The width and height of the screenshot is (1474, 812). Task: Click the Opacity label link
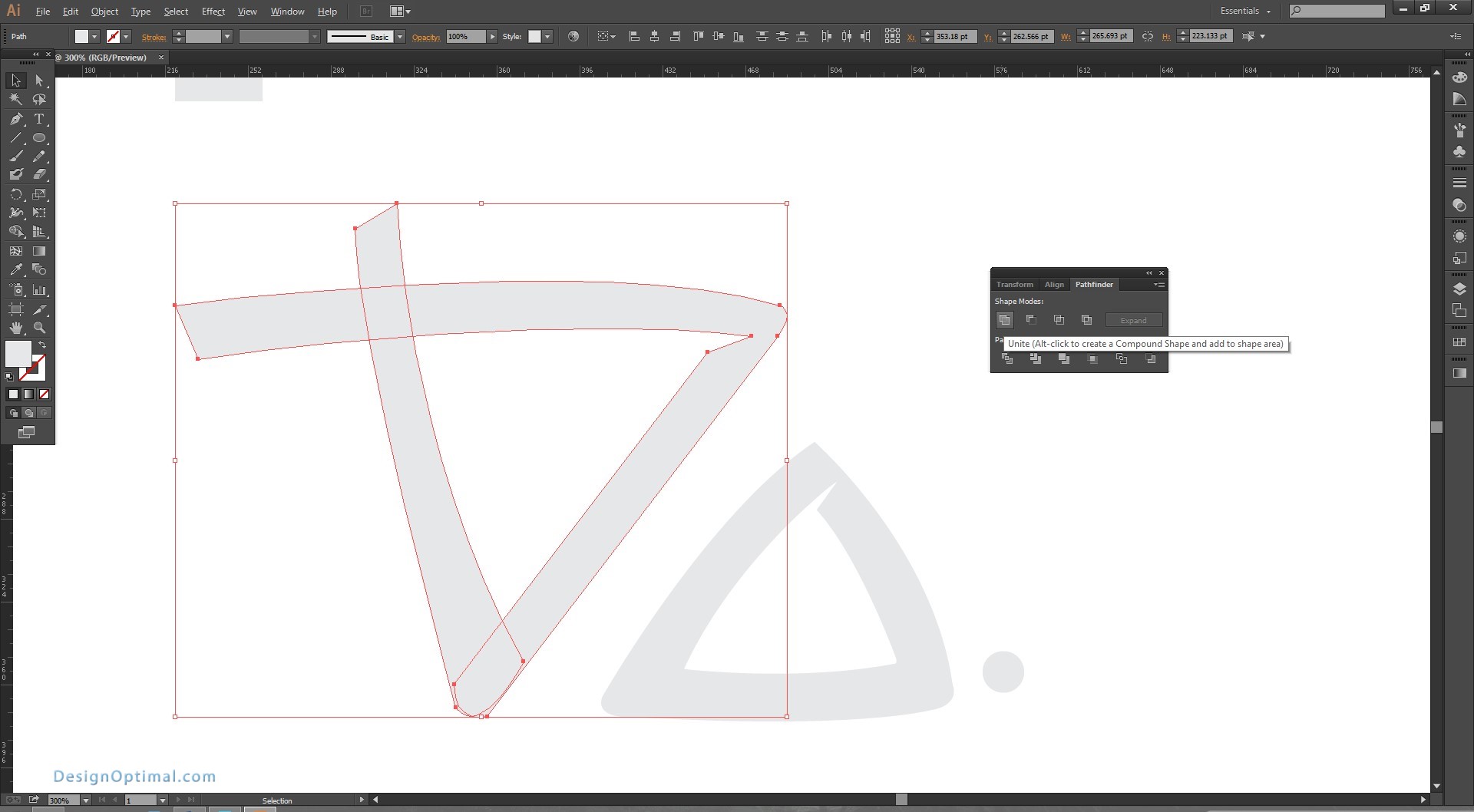coord(426,37)
